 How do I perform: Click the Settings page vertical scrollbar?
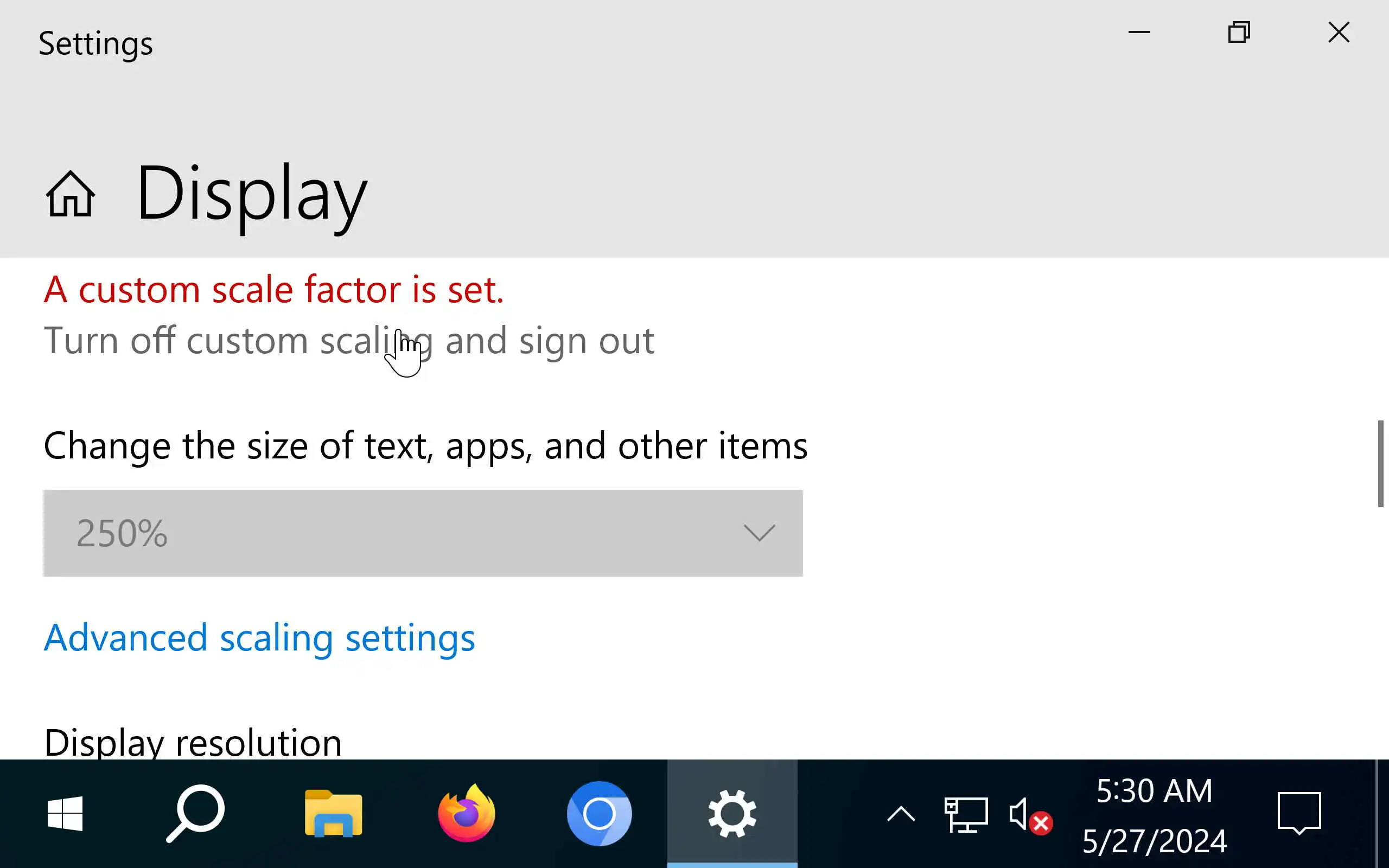(x=1380, y=464)
